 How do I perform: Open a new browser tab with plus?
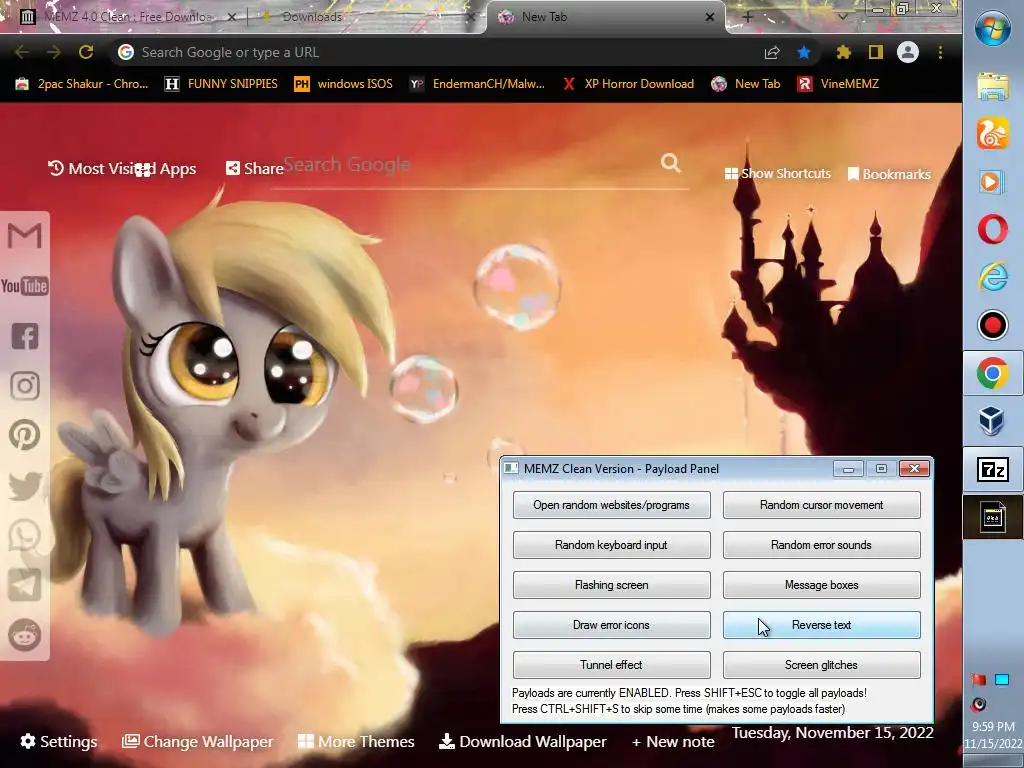[x=748, y=17]
